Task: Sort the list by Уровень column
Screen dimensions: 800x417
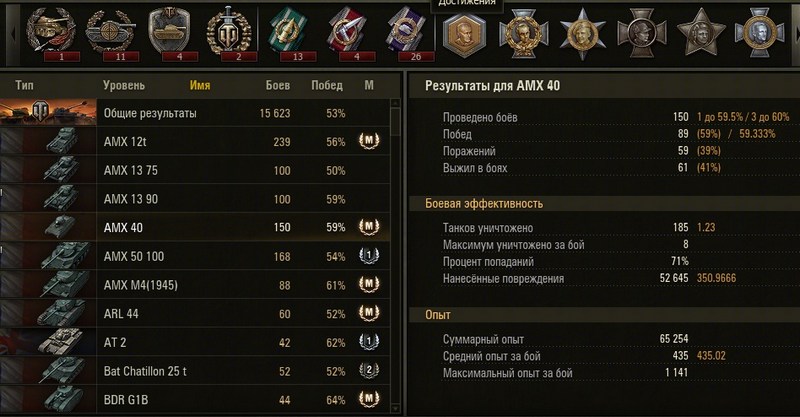Action: (x=124, y=86)
